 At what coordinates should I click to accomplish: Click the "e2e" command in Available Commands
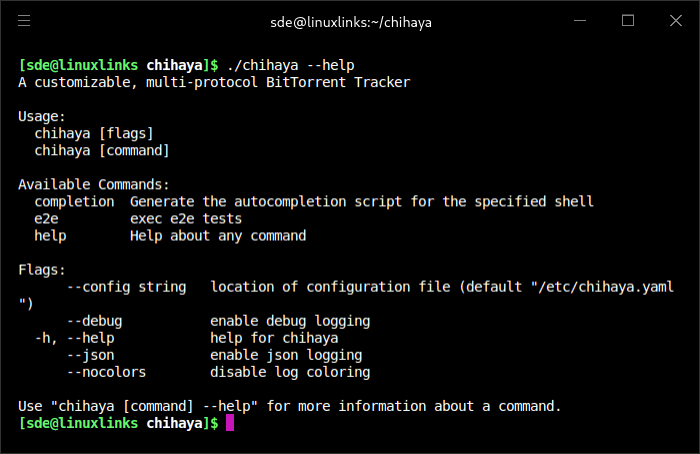[46, 218]
